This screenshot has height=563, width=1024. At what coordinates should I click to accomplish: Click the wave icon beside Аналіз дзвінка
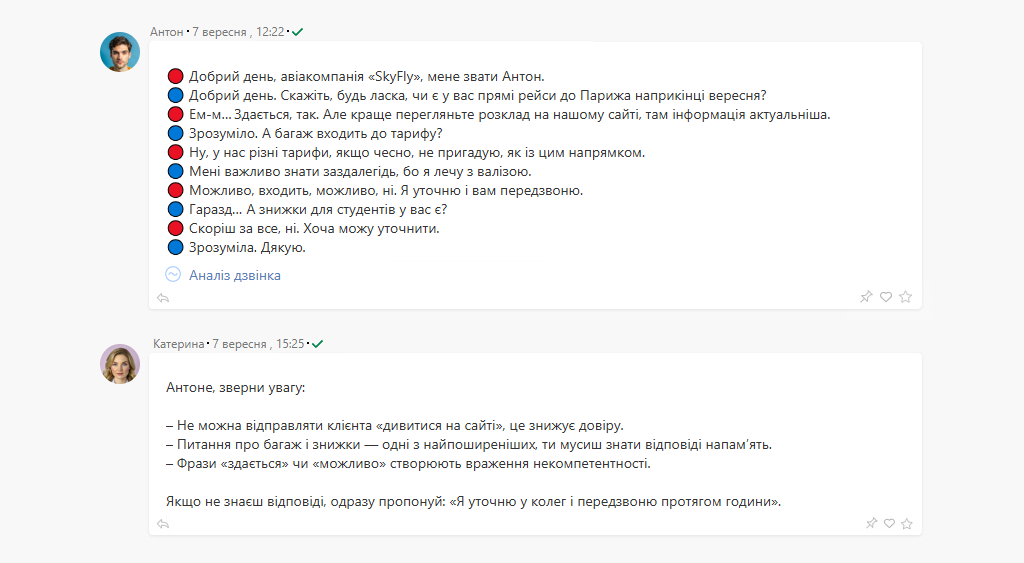173,275
